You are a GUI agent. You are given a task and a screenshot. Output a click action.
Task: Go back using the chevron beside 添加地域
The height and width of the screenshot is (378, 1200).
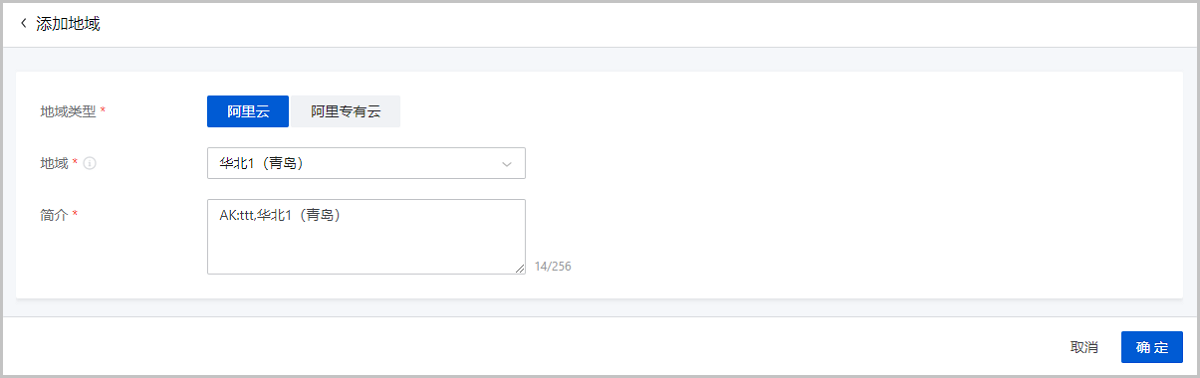[23, 23]
